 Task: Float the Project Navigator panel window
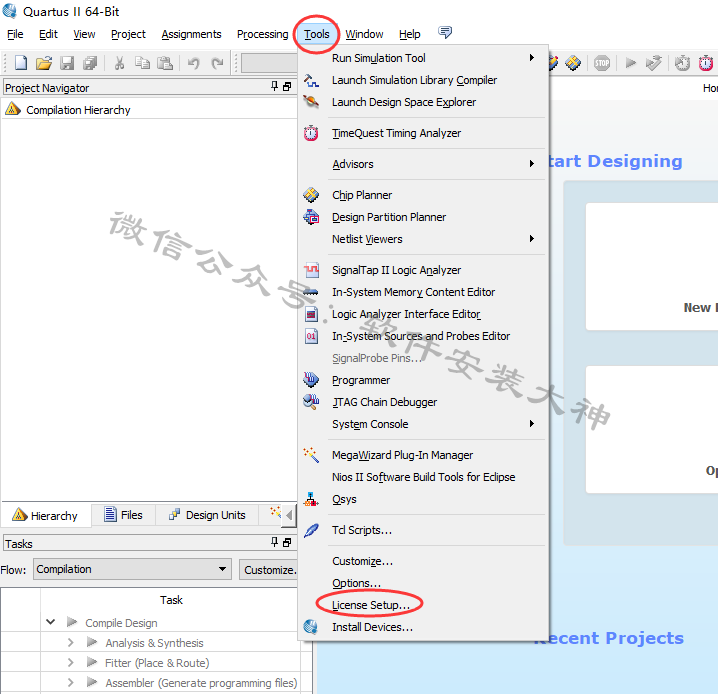287,86
